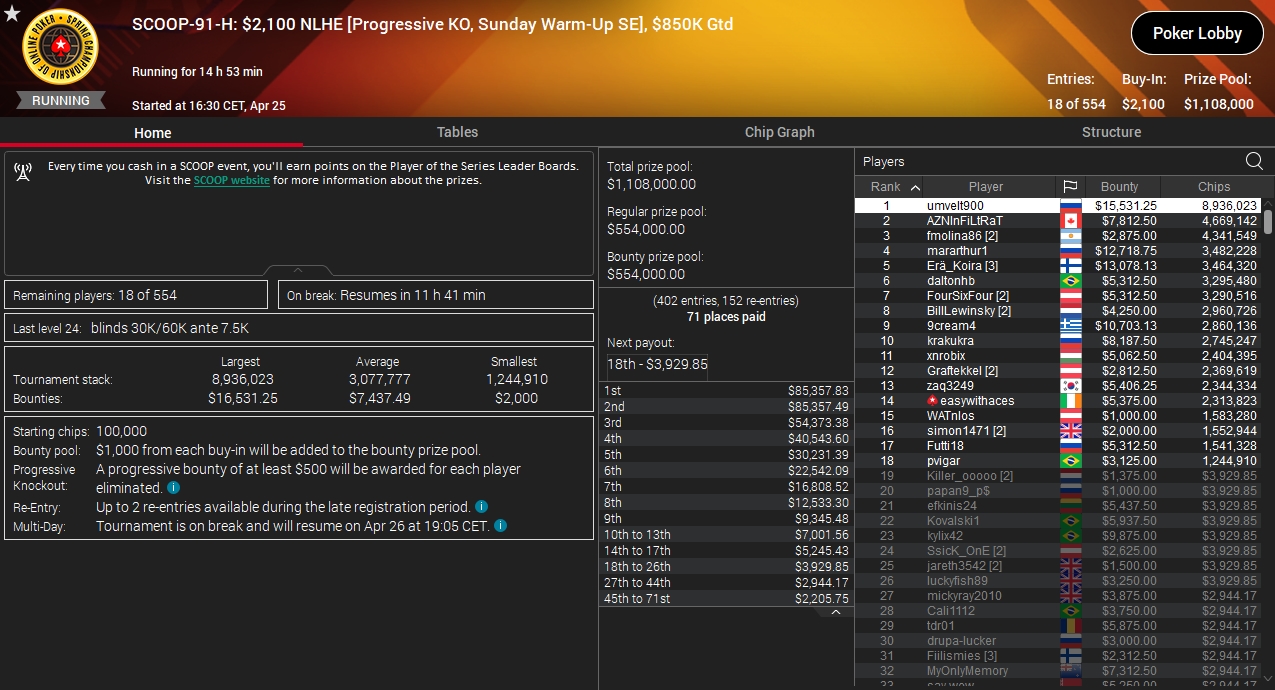Sort the players list by Player name header

tap(986, 187)
